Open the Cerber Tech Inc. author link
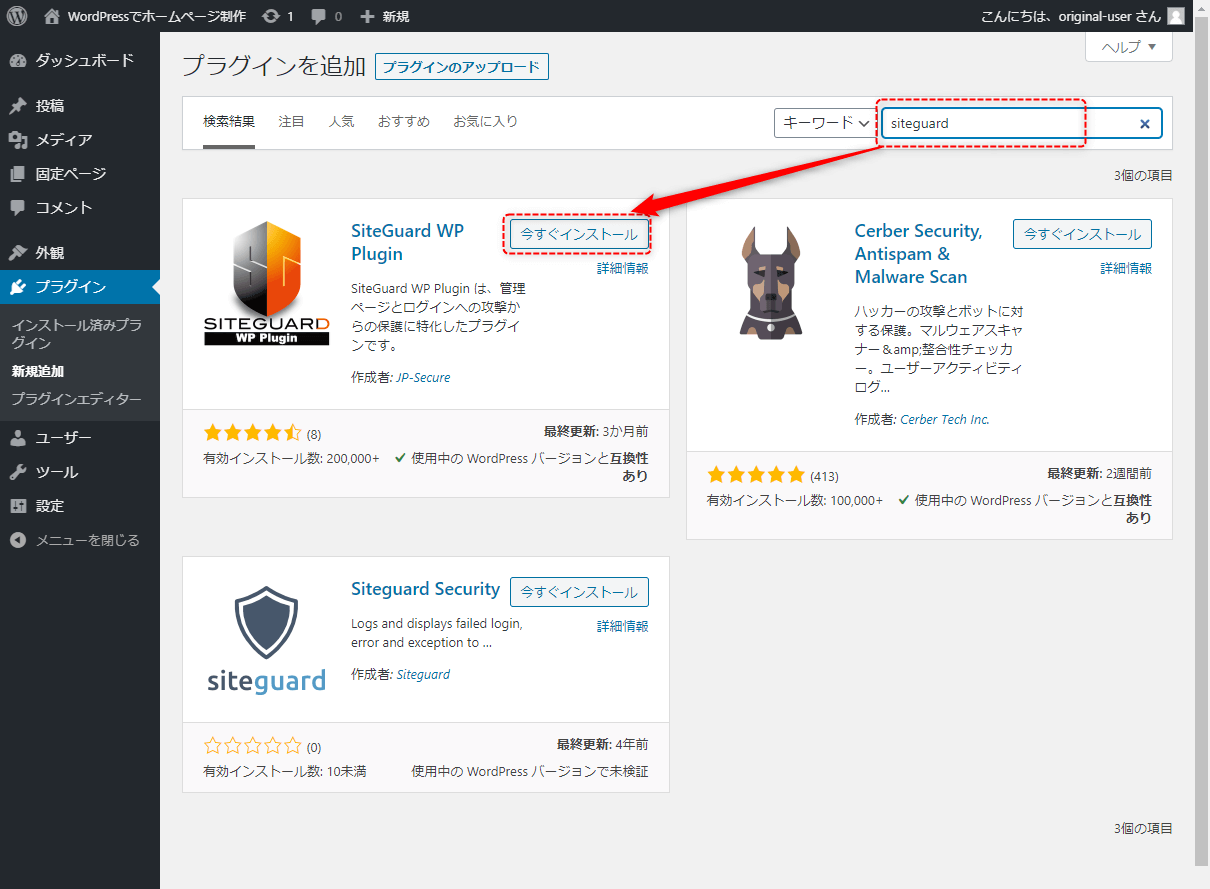Viewport: 1210px width, 889px height. [x=945, y=419]
